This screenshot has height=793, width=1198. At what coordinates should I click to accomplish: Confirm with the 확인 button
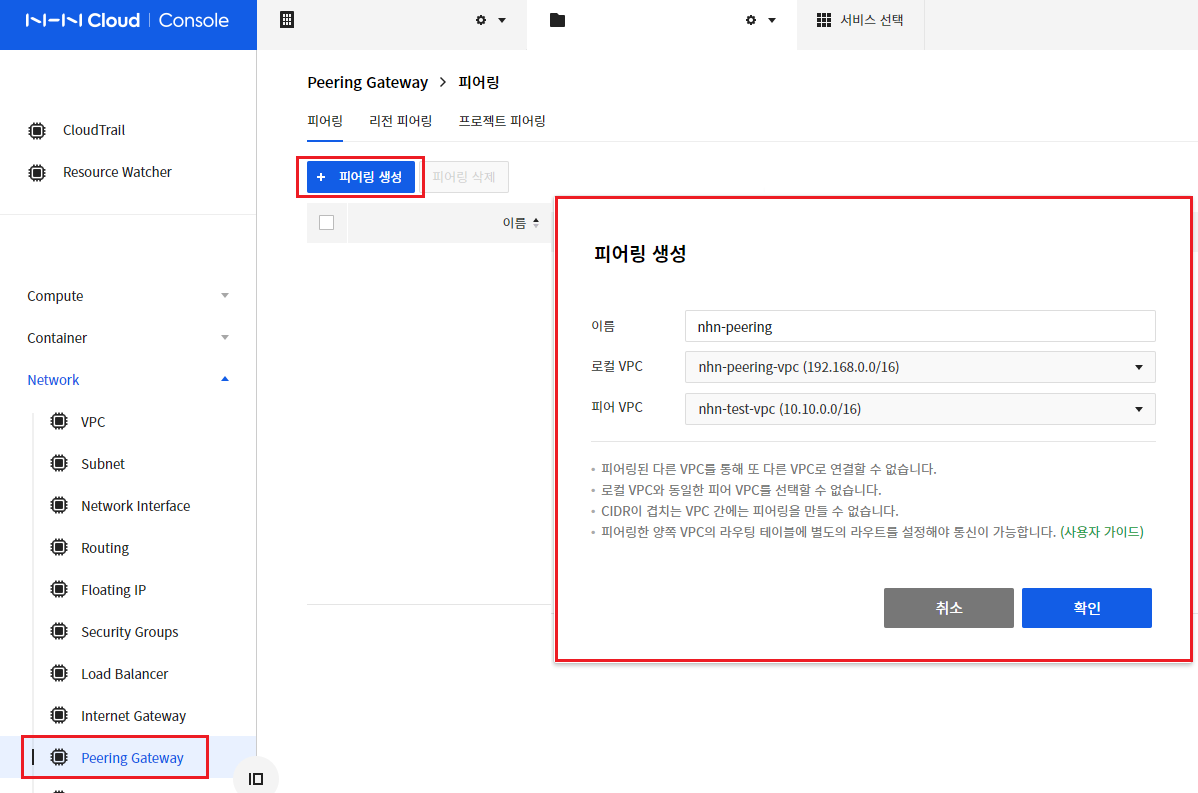[1086, 608]
